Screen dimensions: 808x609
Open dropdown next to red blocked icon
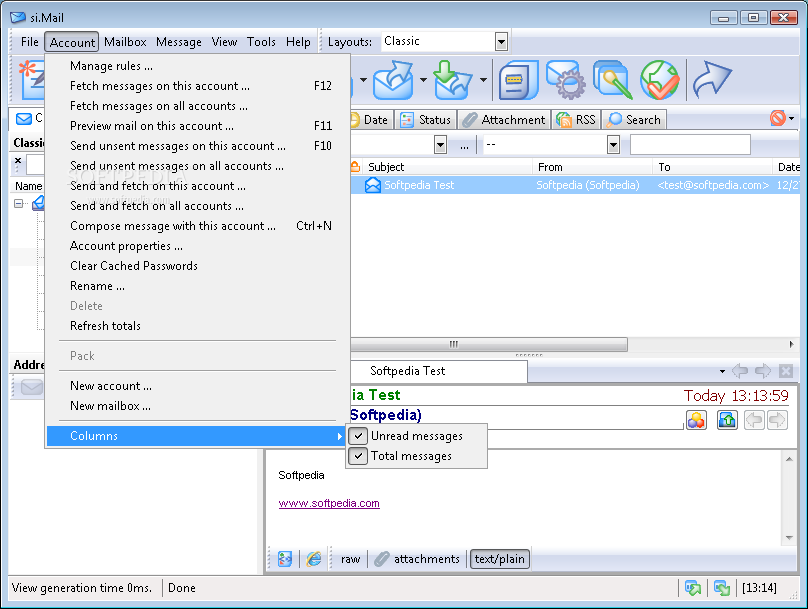click(792, 119)
